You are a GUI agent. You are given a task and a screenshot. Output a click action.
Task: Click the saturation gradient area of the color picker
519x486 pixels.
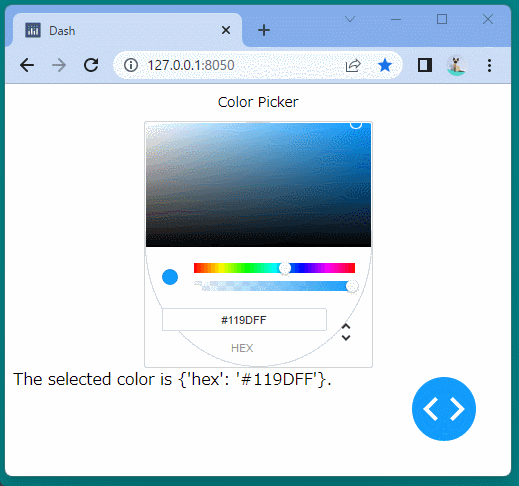[x=258, y=185]
